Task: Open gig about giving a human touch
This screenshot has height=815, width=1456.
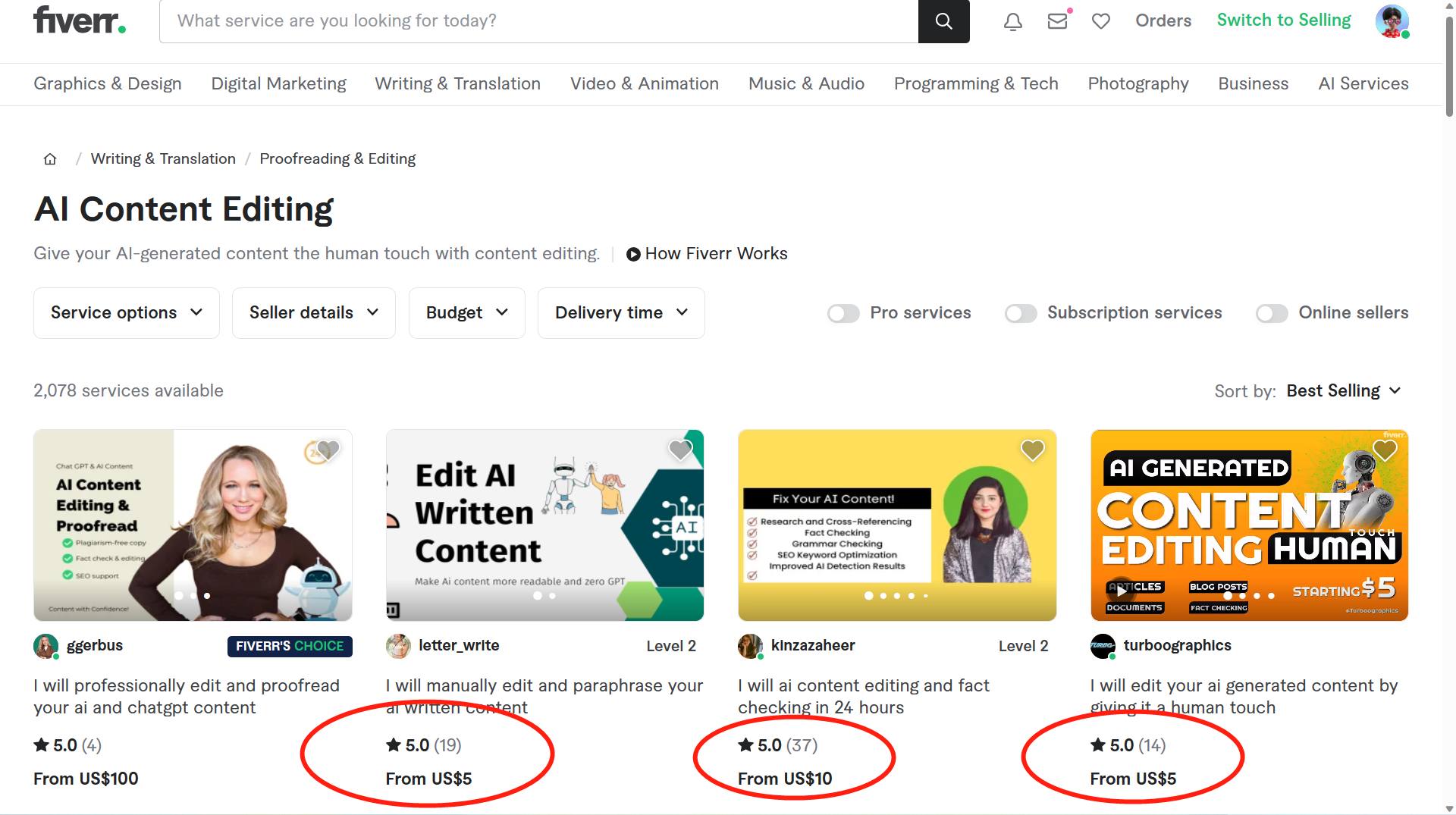Action: click(1244, 697)
